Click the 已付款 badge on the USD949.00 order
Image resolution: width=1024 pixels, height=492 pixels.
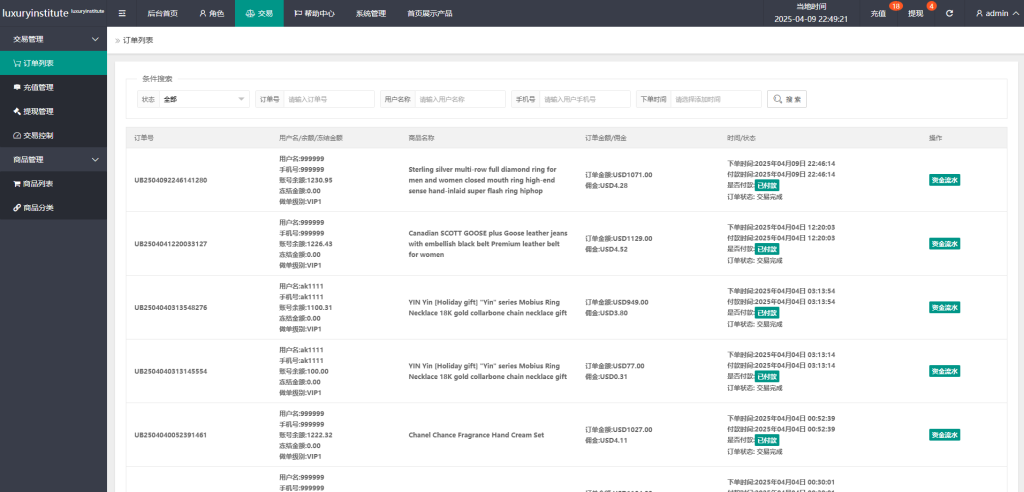(x=767, y=313)
